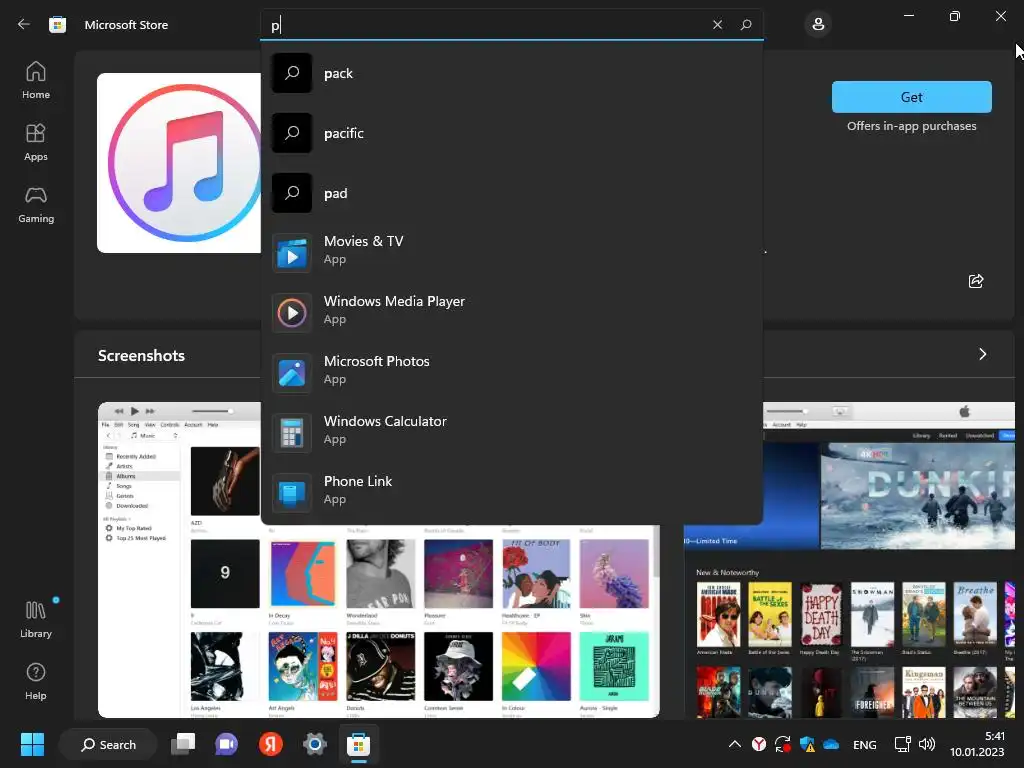Select the 'pack' search suggestion
Screen dimensions: 1024x768
[x=511, y=73]
